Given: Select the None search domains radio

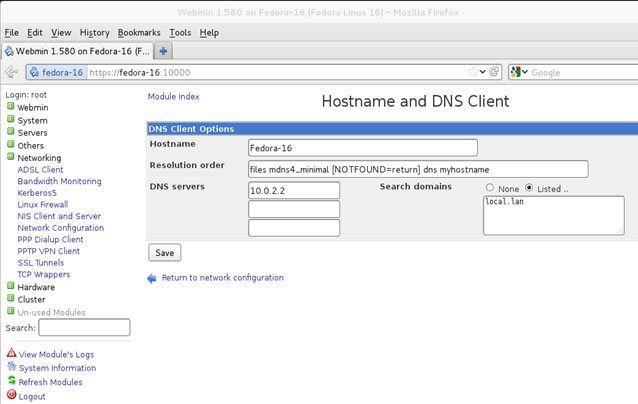Looking at the screenshot, I should [490, 188].
